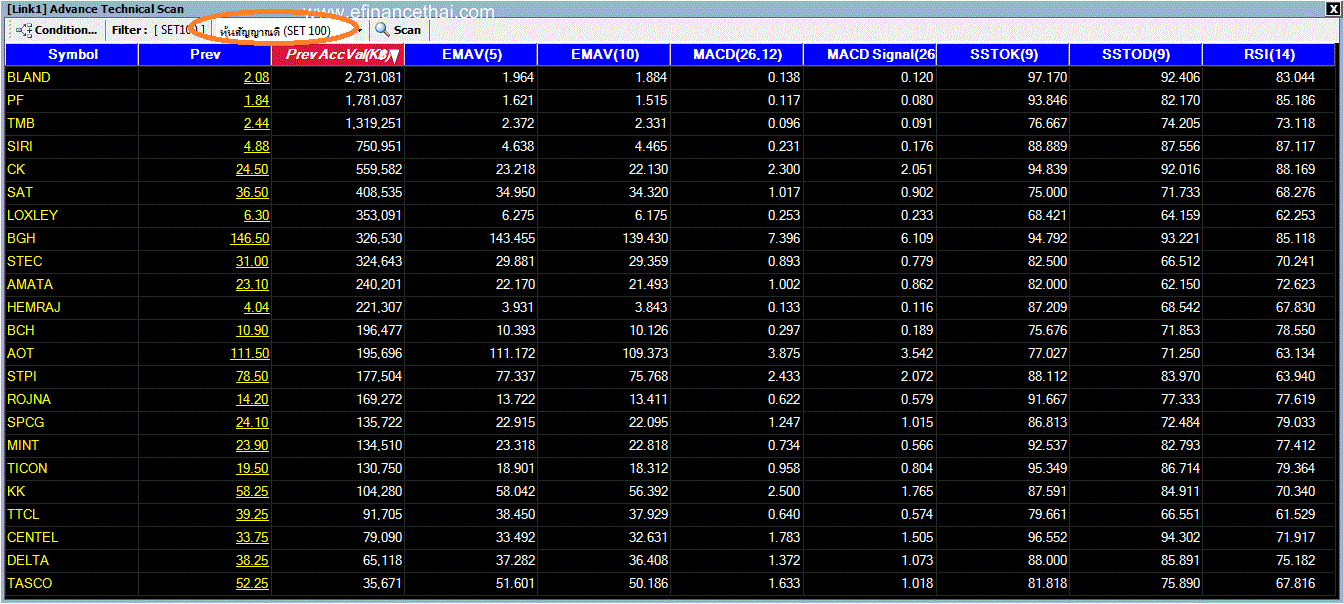This screenshot has height=604, width=1344.
Task: Select the BCH symbol
Action: pyautogui.click(x=20, y=330)
